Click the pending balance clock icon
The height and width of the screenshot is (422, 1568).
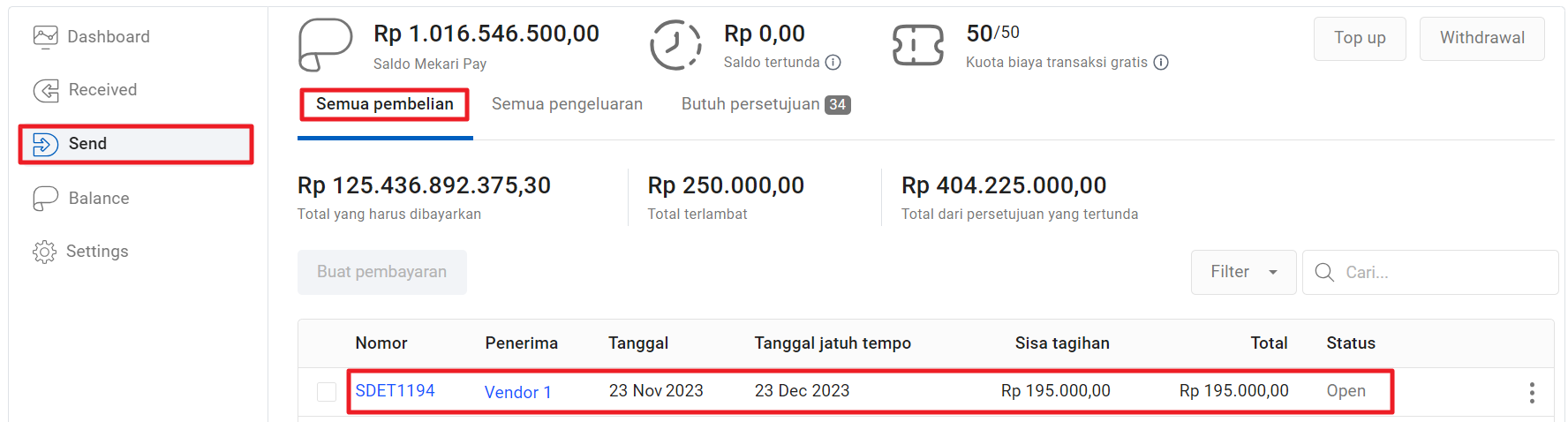click(x=675, y=44)
